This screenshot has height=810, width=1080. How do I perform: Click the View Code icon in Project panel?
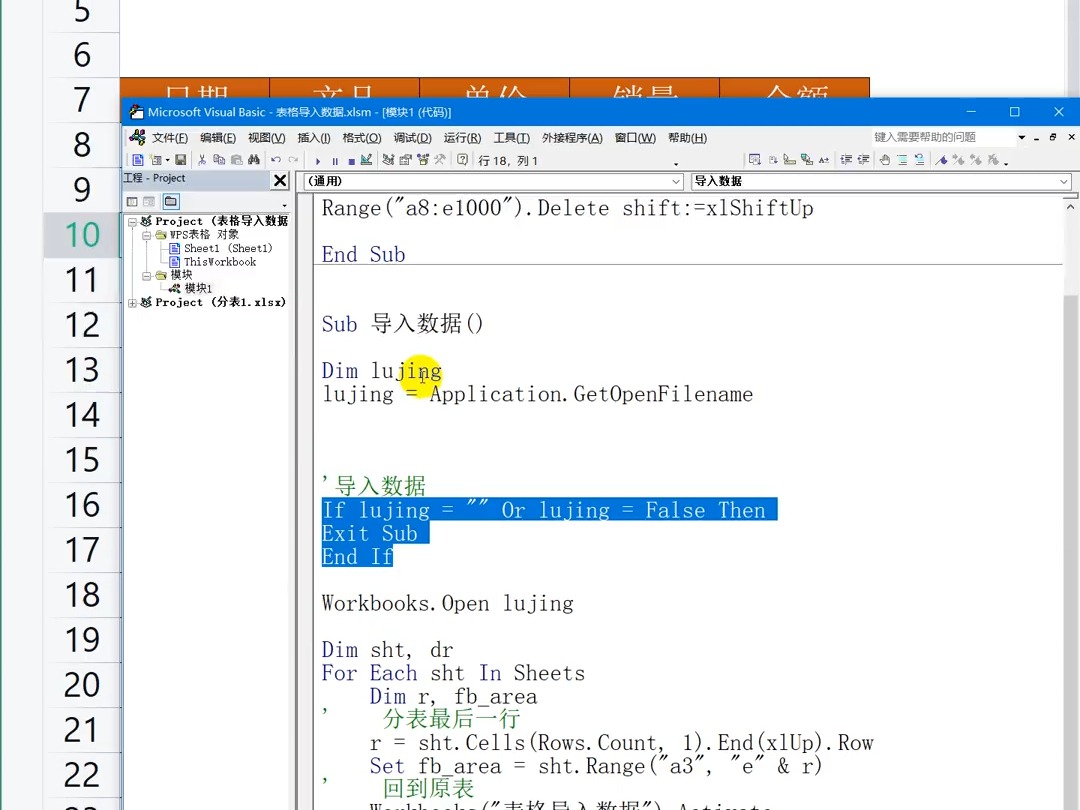click(x=132, y=202)
